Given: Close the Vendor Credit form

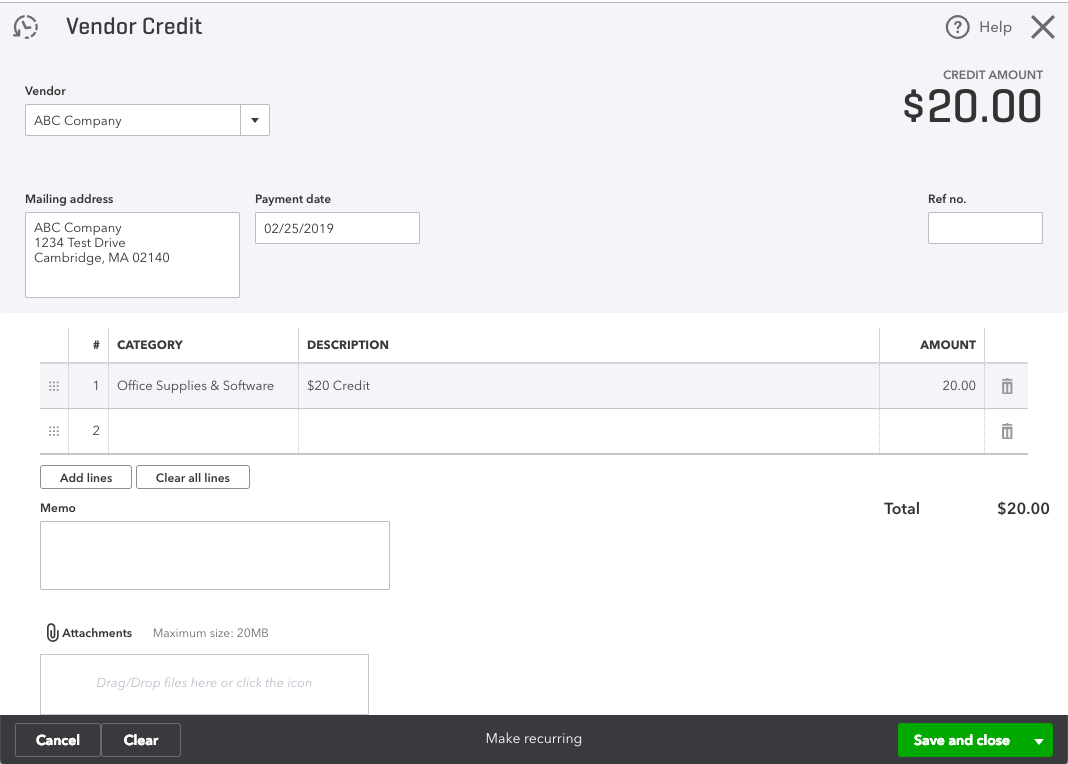Looking at the screenshot, I should 1042,27.
